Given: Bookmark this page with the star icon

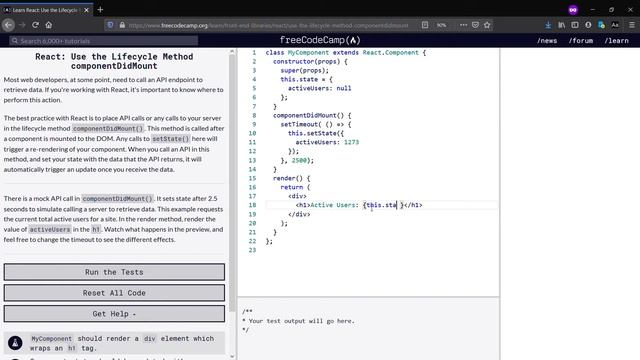Looking at the screenshot, I should 487,25.
